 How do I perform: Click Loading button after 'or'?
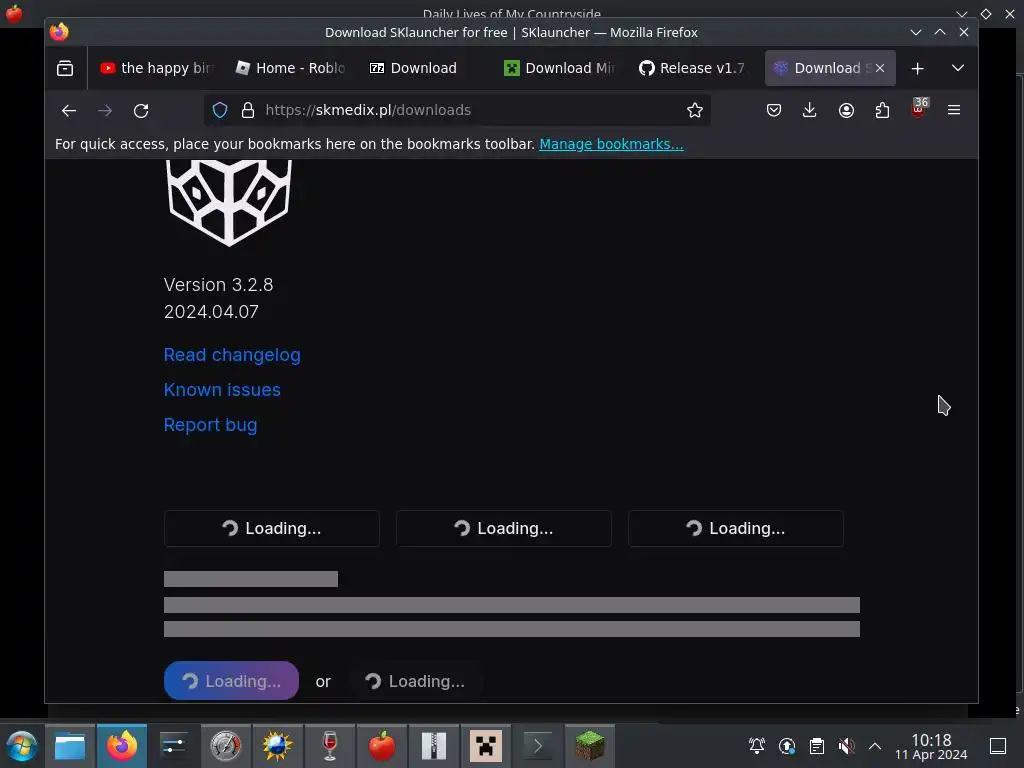click(x=415, y=681)
